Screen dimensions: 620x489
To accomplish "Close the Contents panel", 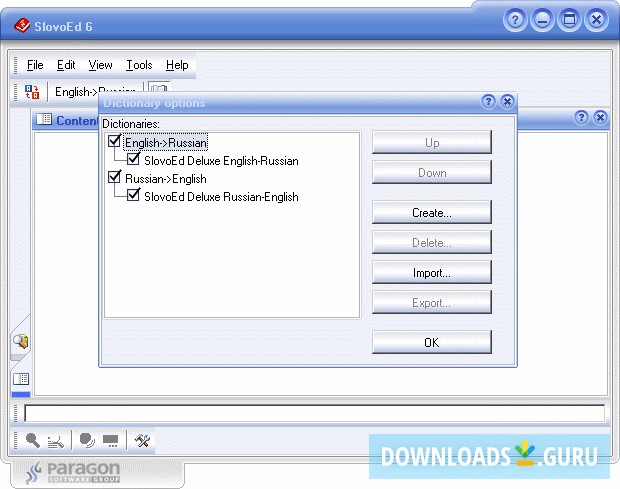I will pyautogui.click(x=600, y=117).
